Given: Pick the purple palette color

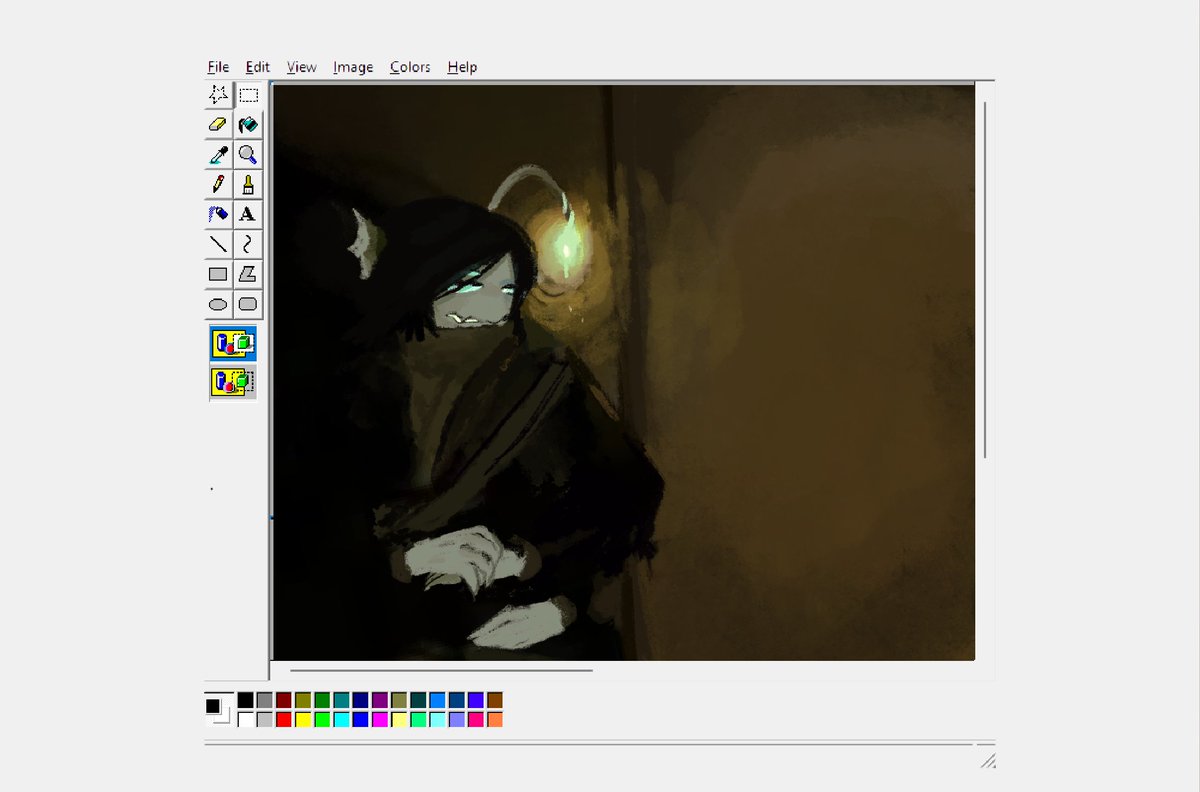Looking at the screenshot, I should [379, 700].
